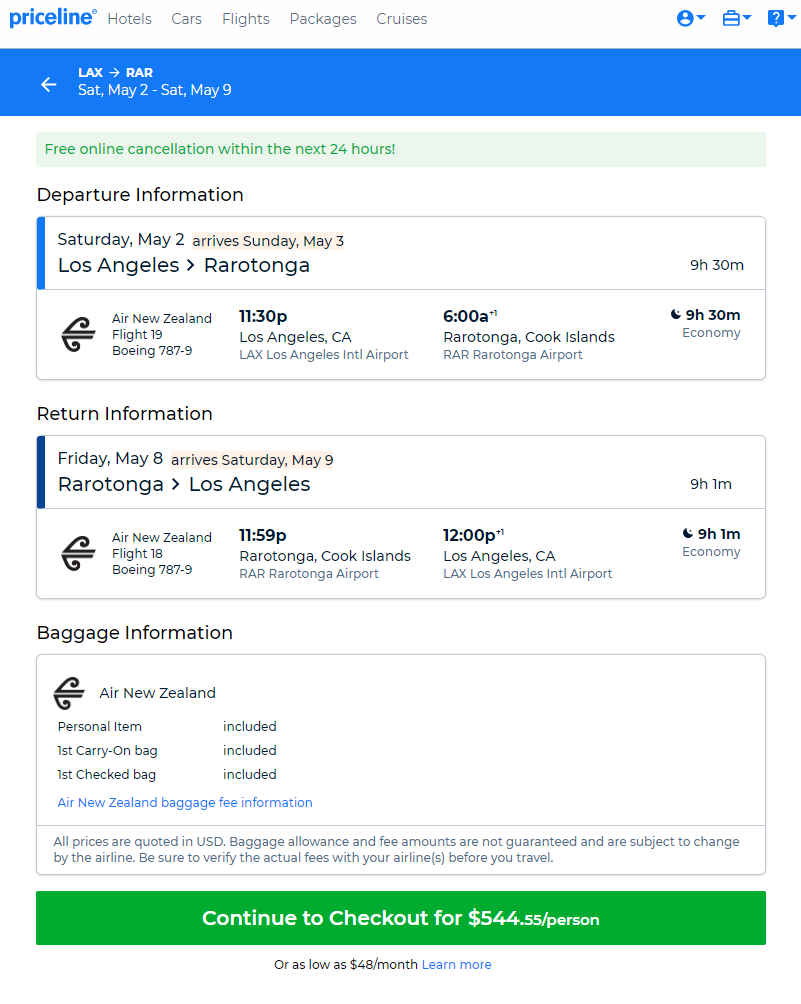Screen dimensions: 801x1004
Task: Open the My Trips briefcase dropdown
Action: click(x=736, y=19)
